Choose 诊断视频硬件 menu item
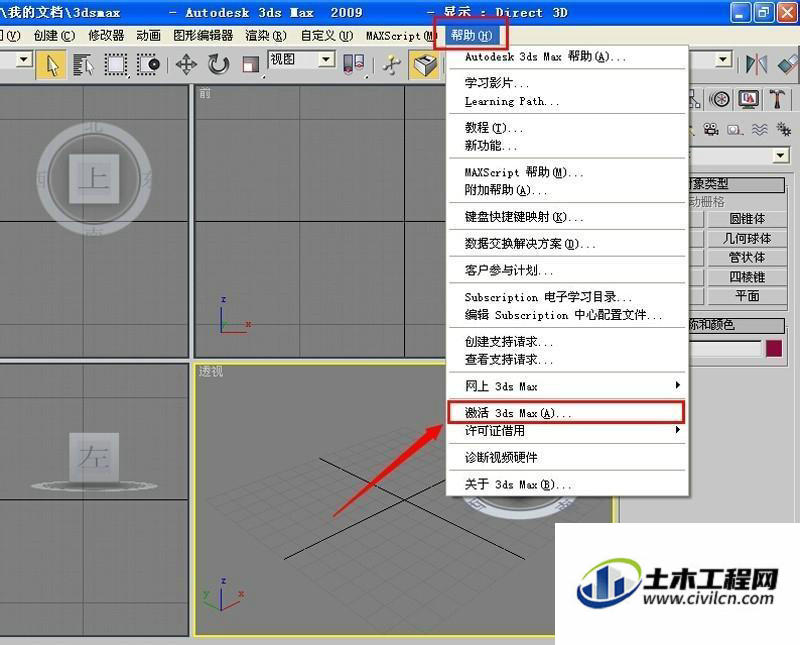 tap(567, 457)
